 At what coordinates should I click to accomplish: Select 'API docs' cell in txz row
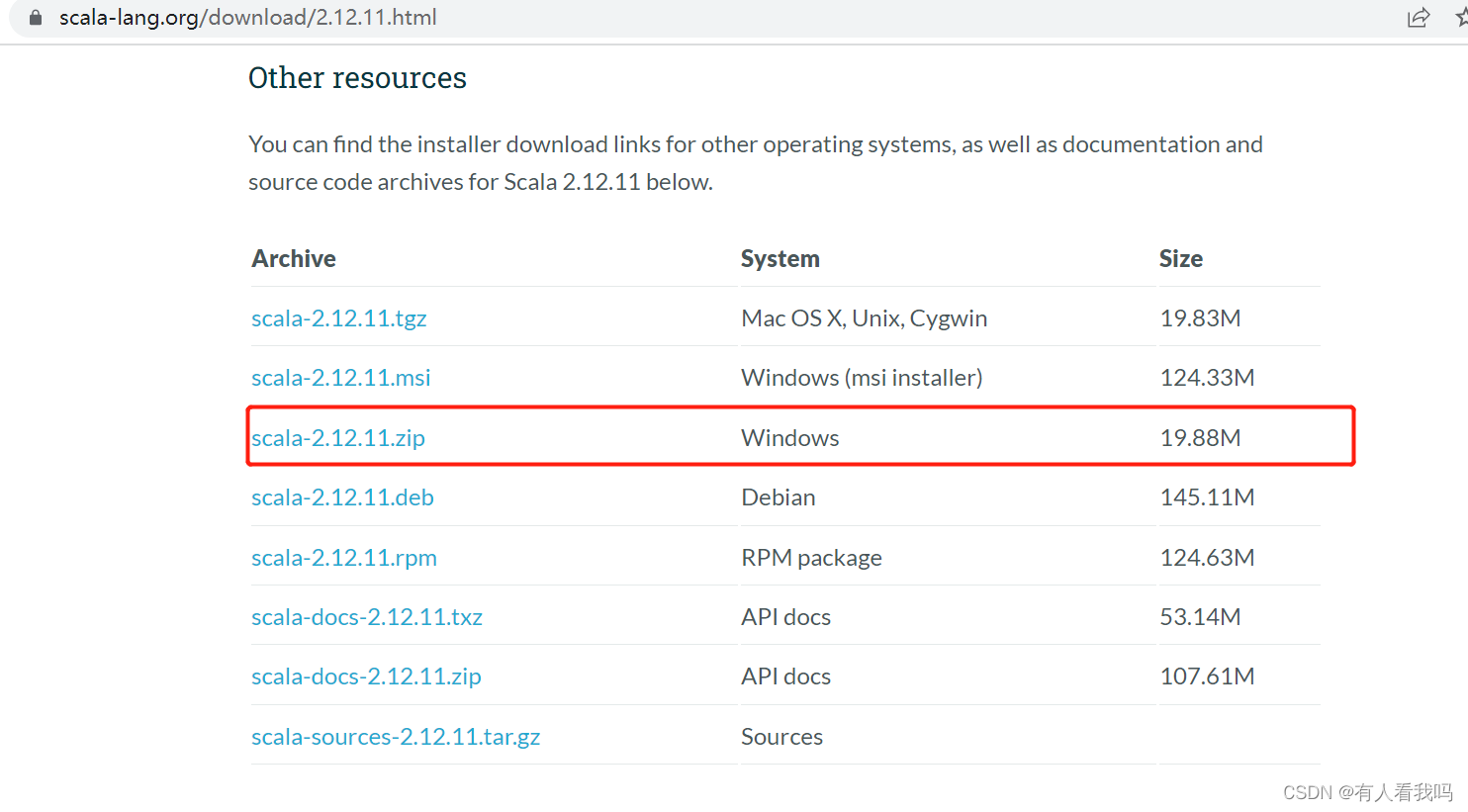click(785, 617)
